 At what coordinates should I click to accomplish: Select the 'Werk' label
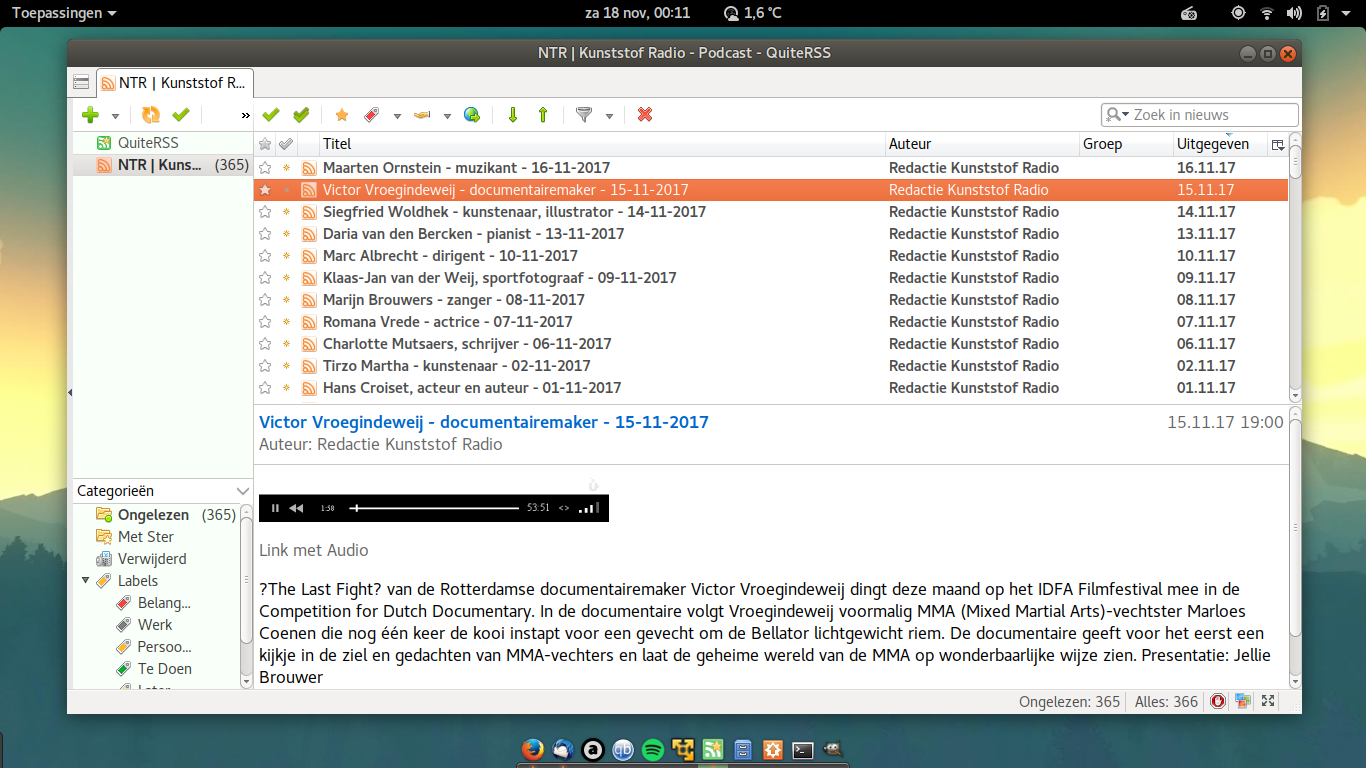155,625
